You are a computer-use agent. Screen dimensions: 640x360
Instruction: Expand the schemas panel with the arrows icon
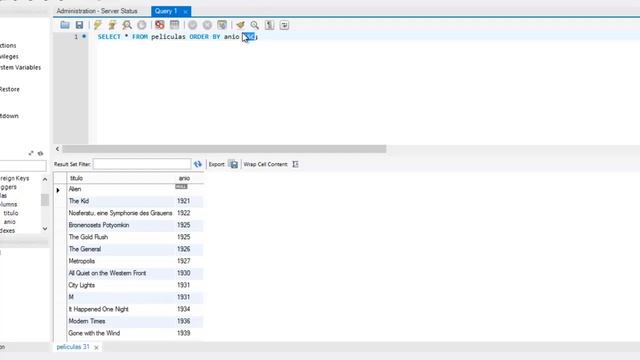click(x=31, y=153)
